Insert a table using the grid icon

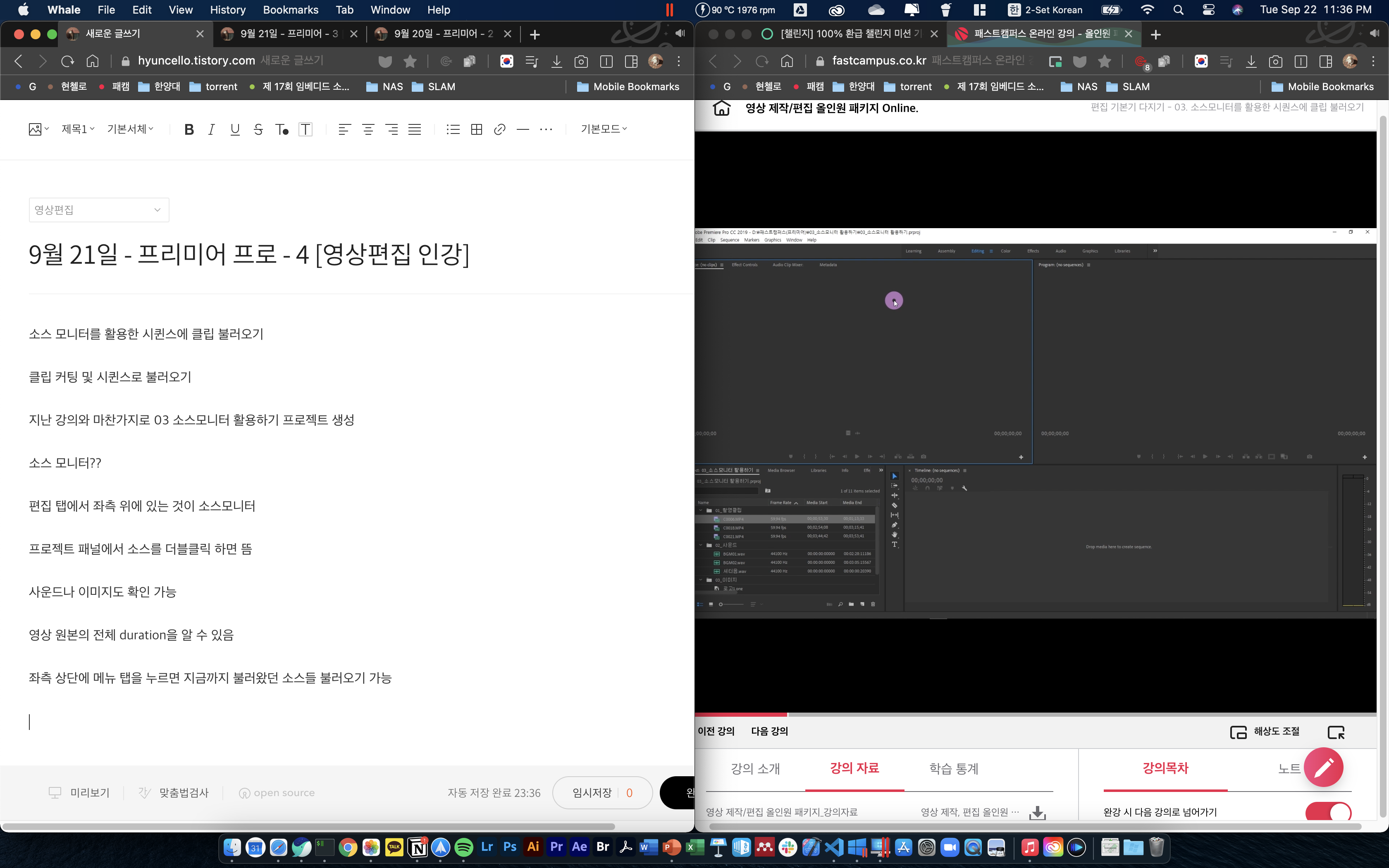pyautogui.click(x=476, y=129)
